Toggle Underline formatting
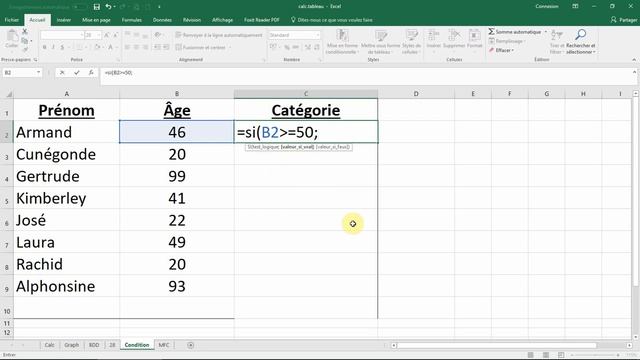 point(62,47)
